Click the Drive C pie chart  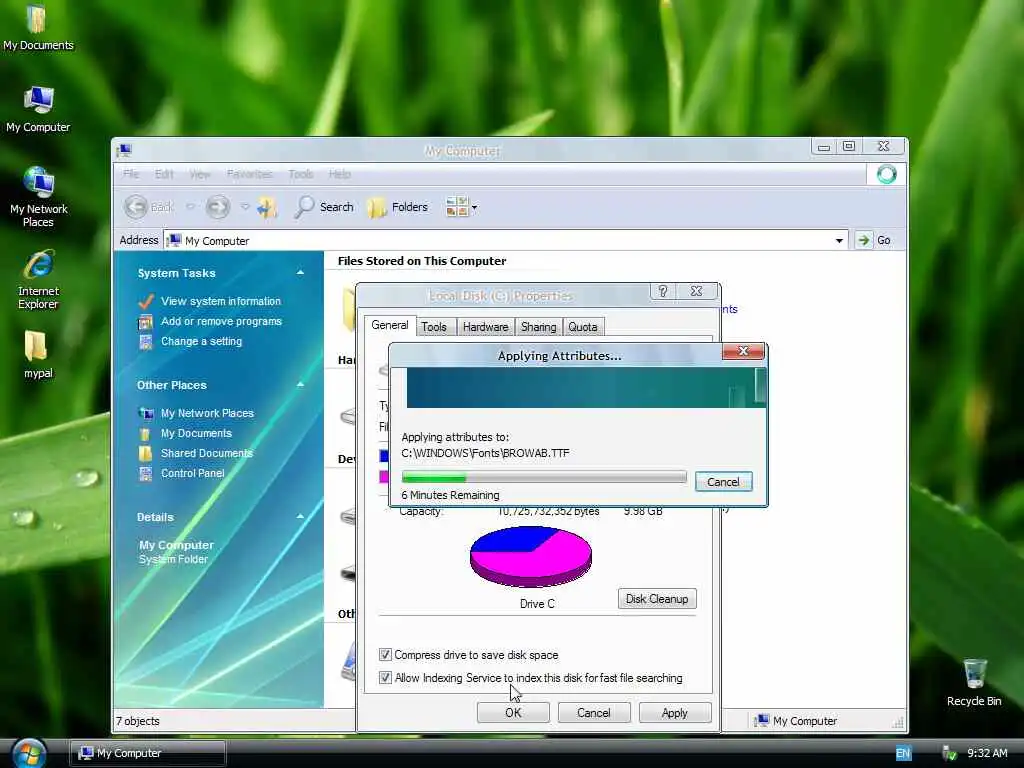pos(531,556)
